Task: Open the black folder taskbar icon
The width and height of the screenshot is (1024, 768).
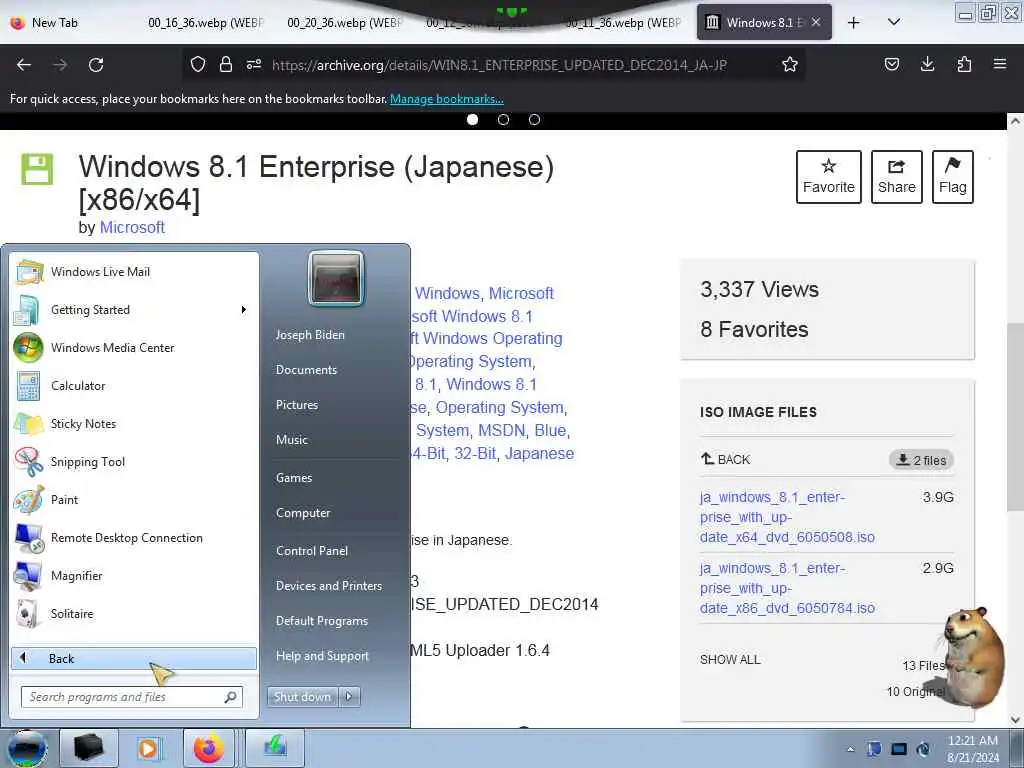Action: tap(88, 748)
